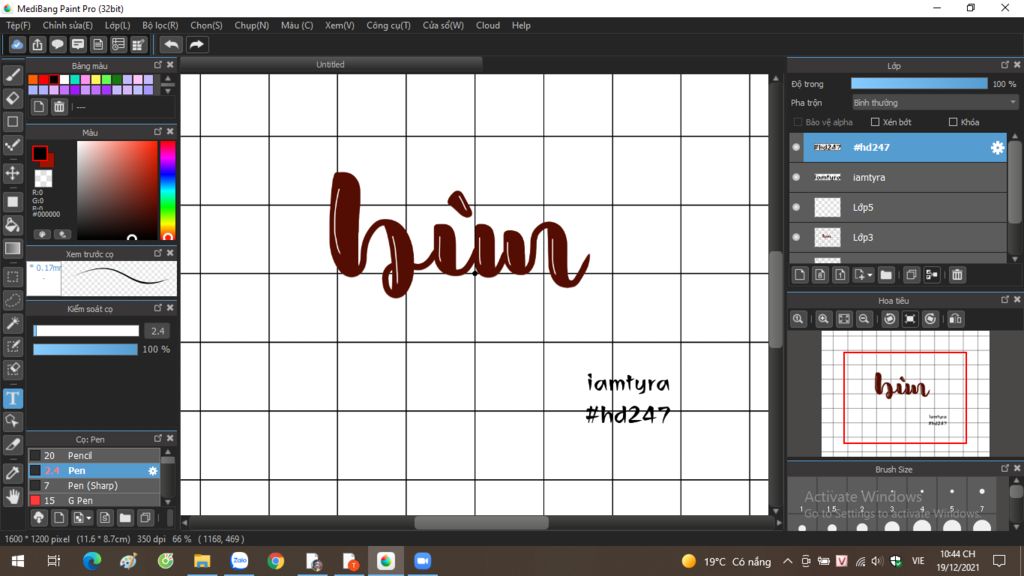This screenshot has height=576, width=1024.
Task: Click the navigator canvas thumbnail
Action: pos(905,394)
